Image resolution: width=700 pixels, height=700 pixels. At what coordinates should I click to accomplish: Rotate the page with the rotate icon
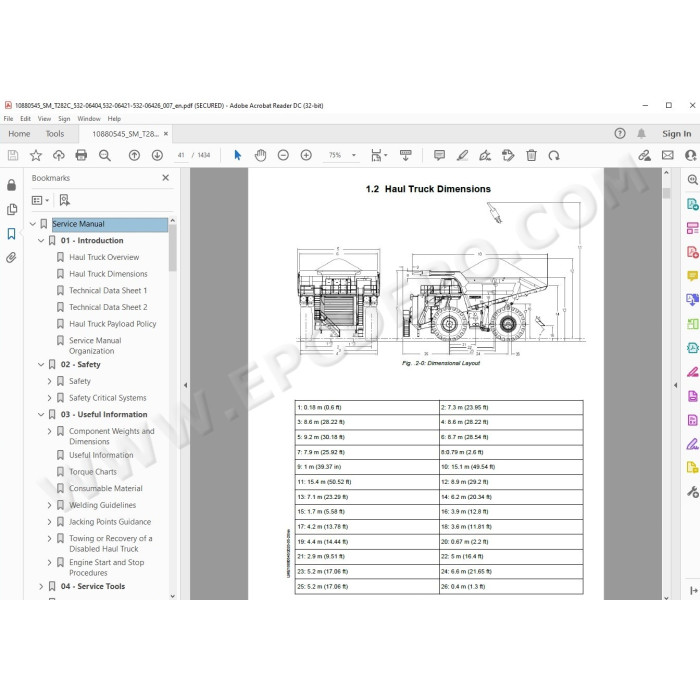pyautogui.click(x=554, y=155)
